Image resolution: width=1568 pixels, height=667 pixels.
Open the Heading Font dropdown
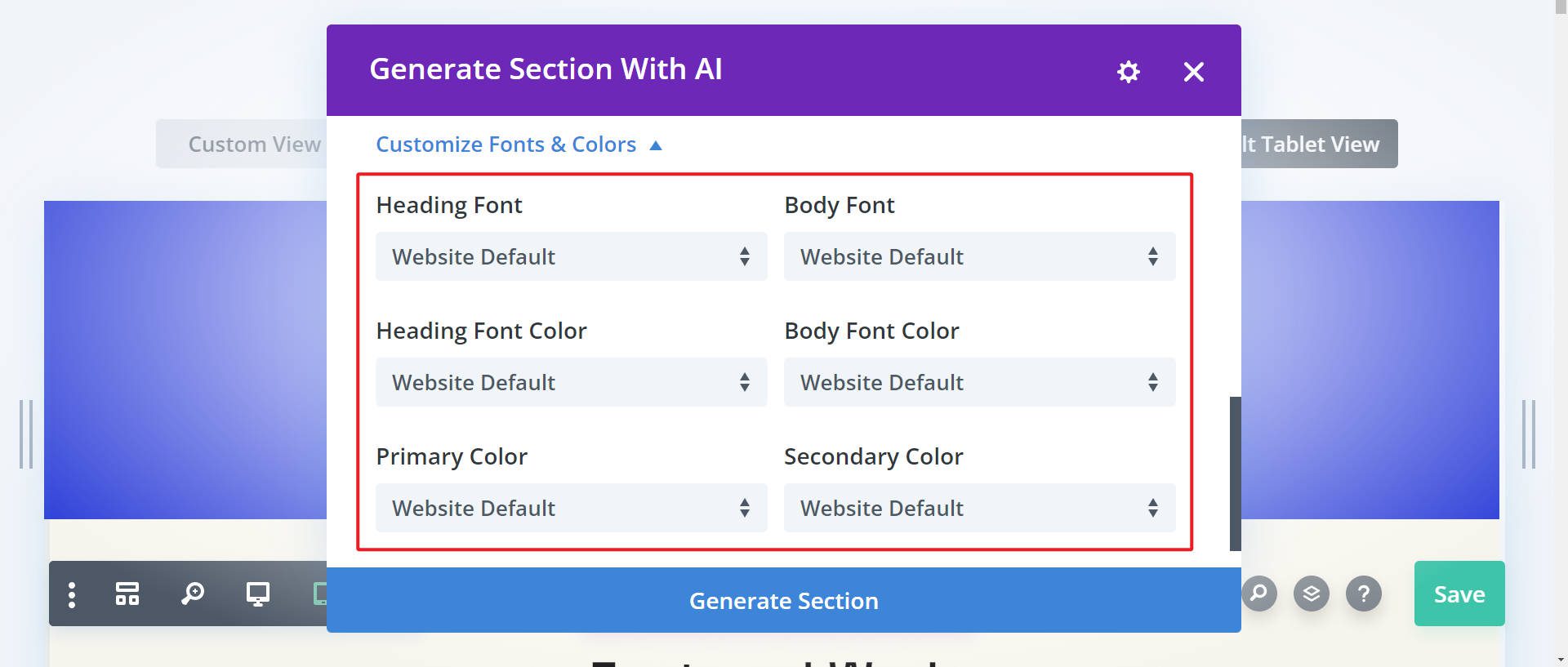[x=571, y=256]
